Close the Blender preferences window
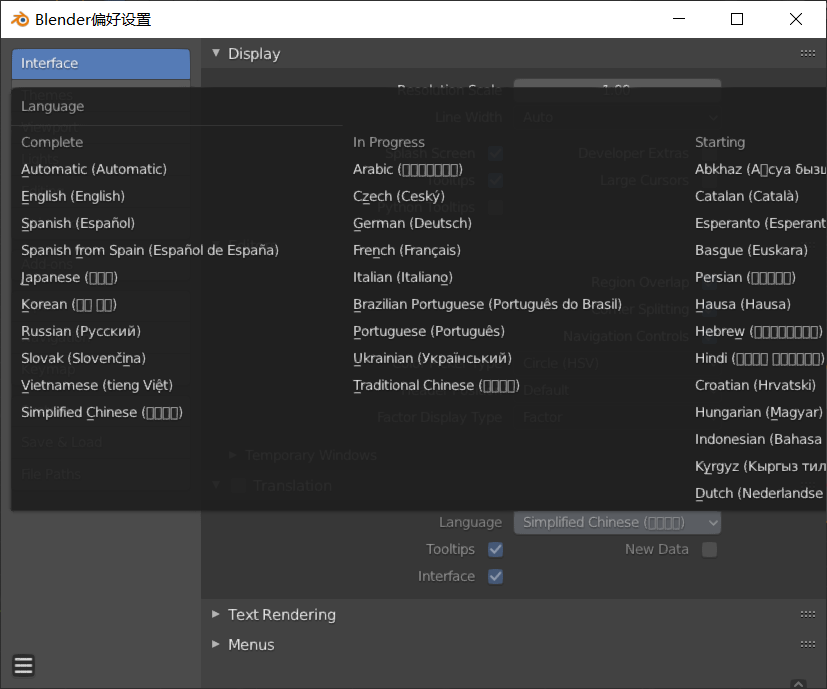 (x=795, y=19)
